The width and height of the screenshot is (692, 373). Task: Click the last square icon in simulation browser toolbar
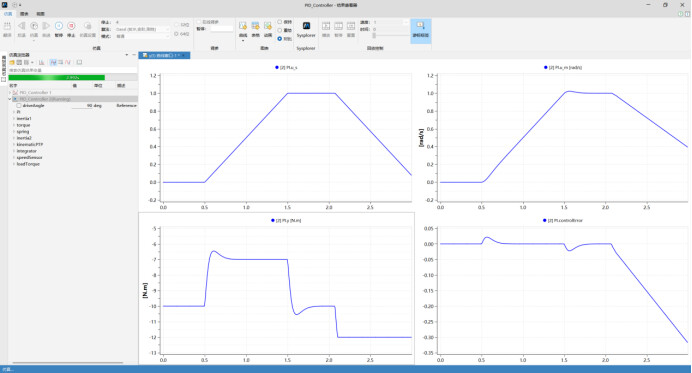click(x=79, y=63)
